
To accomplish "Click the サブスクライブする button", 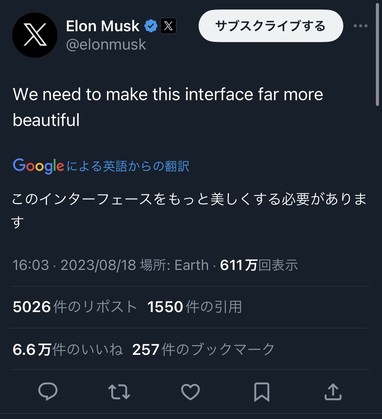I will [271, 26].
